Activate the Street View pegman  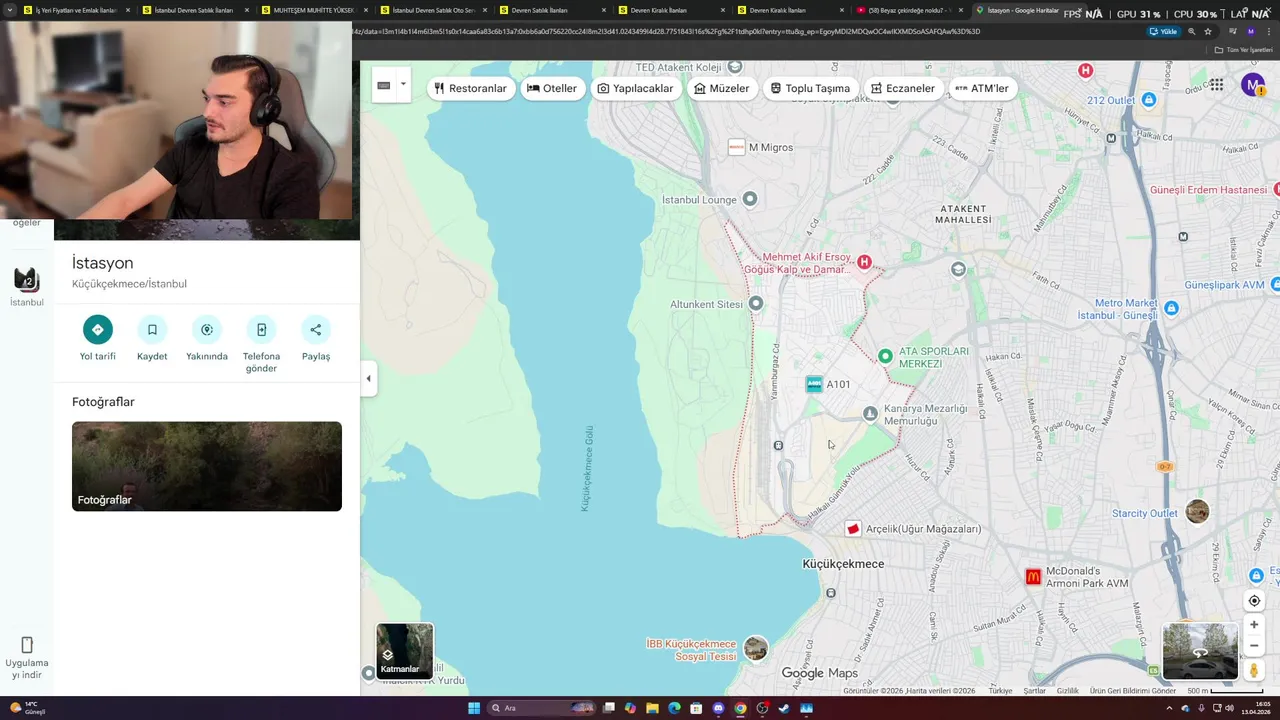click(x=1254, y=670)
